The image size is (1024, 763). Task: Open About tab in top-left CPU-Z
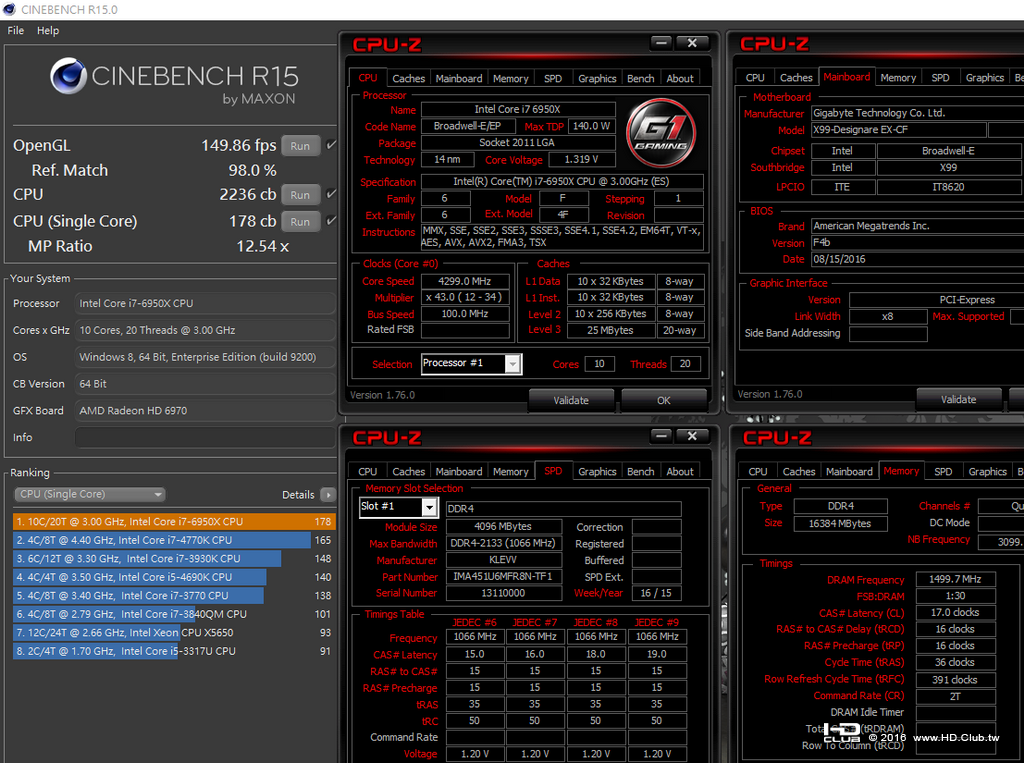click(680, 78)
